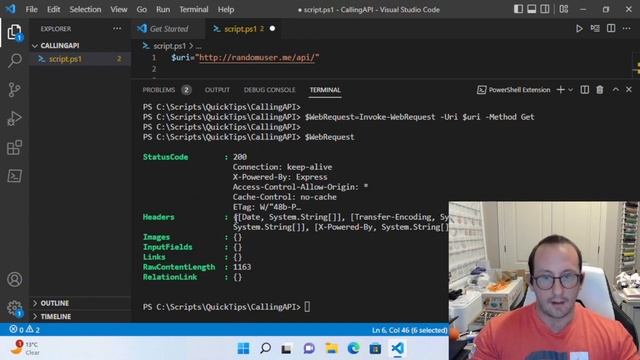The height and width of the screenshot is (360, 640).
Task: Toggle secondary side bar layout icon
Action: [544, 9]
